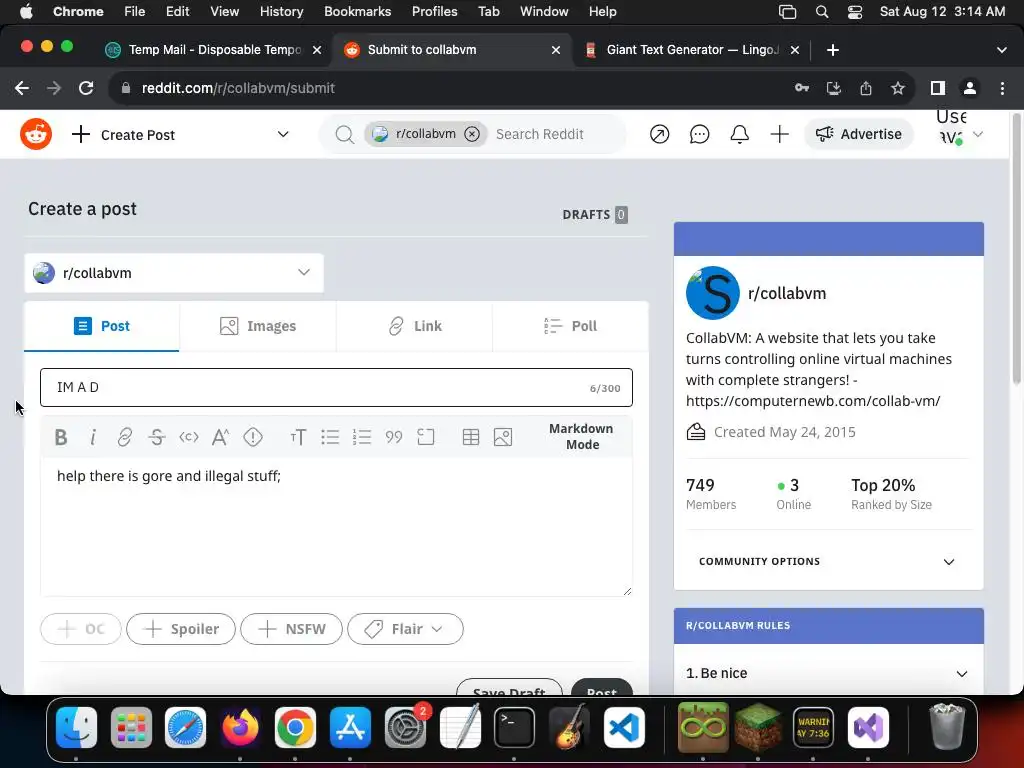Click the page vertical scrollbar

(1016, 248)
